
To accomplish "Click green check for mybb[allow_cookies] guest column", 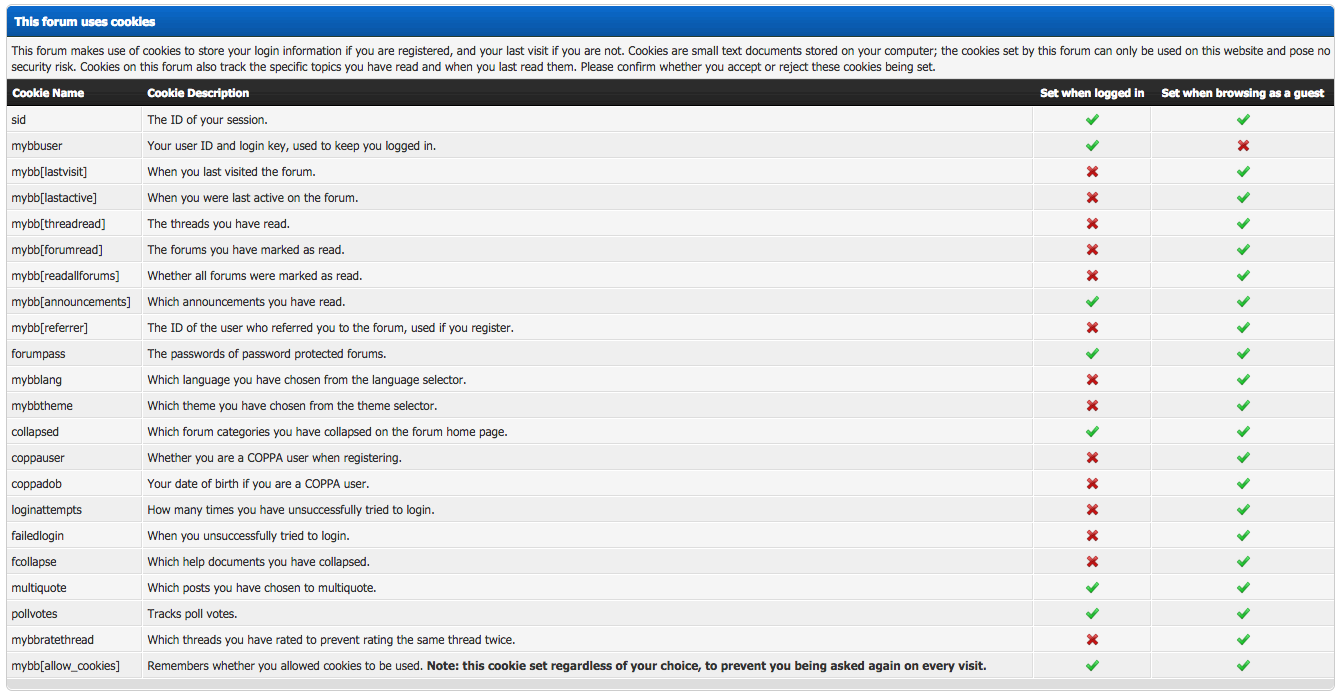I will 1243,666.
